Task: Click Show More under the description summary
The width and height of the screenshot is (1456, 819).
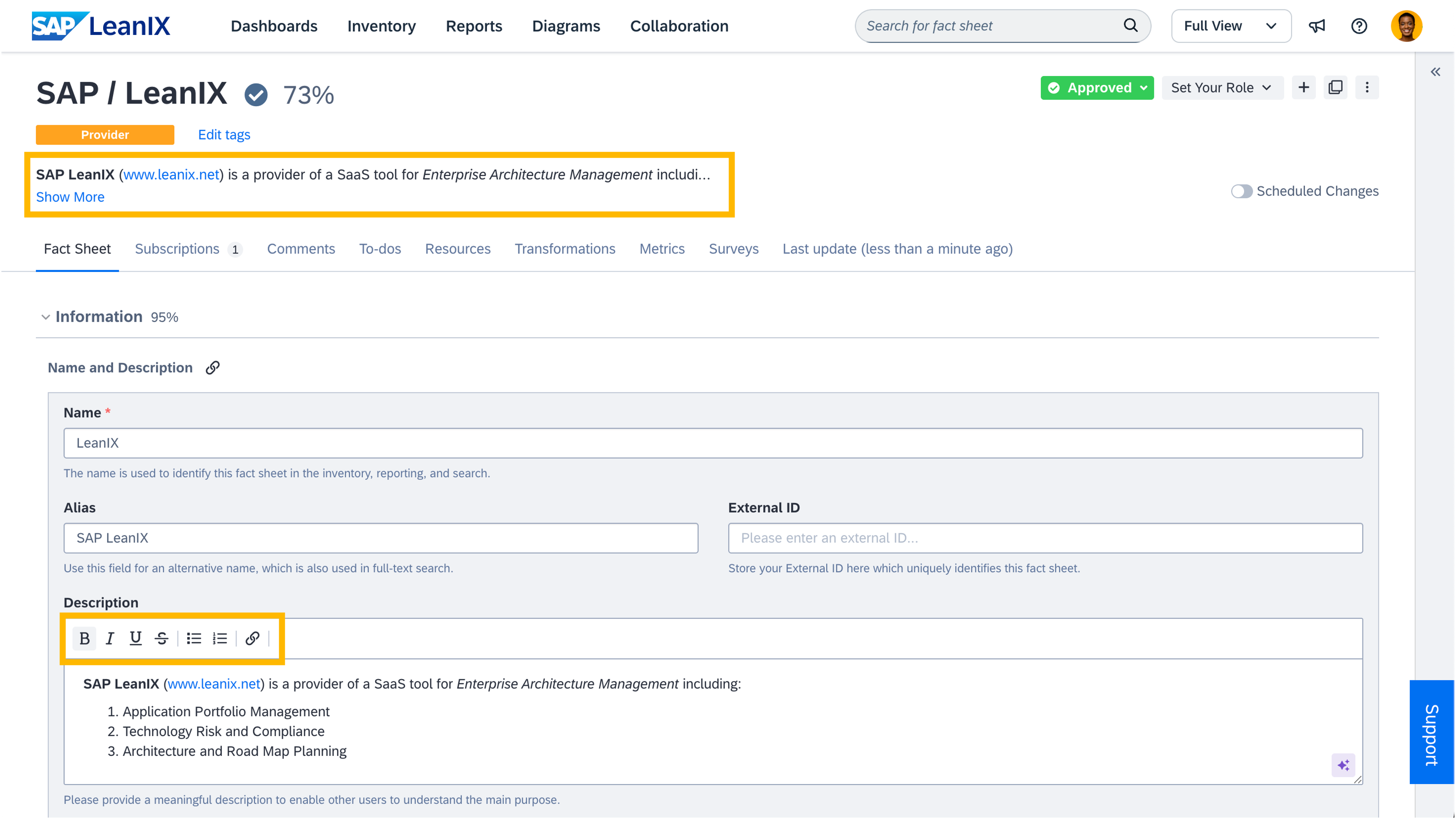Action: [70, 197]
